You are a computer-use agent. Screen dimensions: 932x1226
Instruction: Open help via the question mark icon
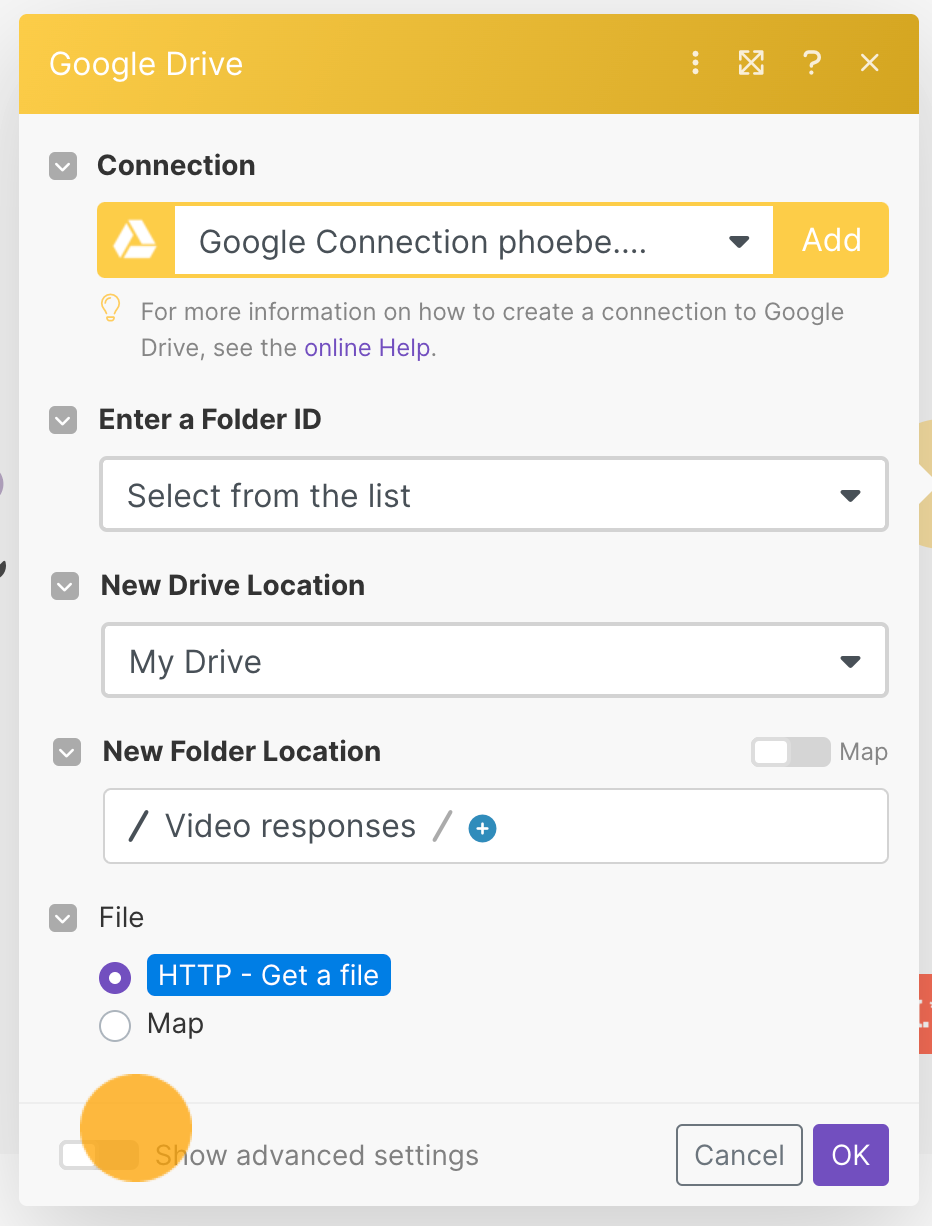coord(812,64)
